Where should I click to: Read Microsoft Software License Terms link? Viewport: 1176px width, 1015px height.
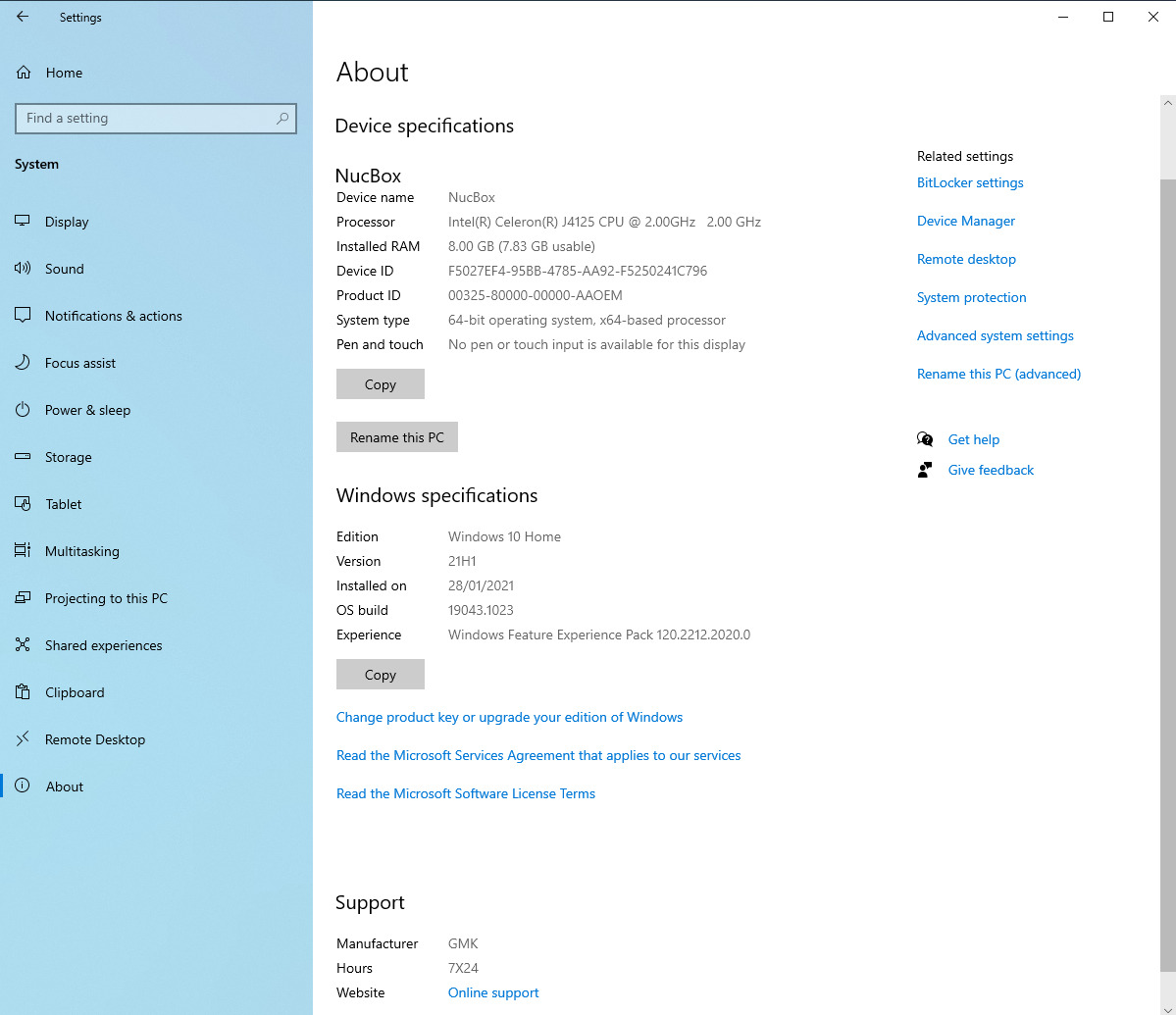466,794
